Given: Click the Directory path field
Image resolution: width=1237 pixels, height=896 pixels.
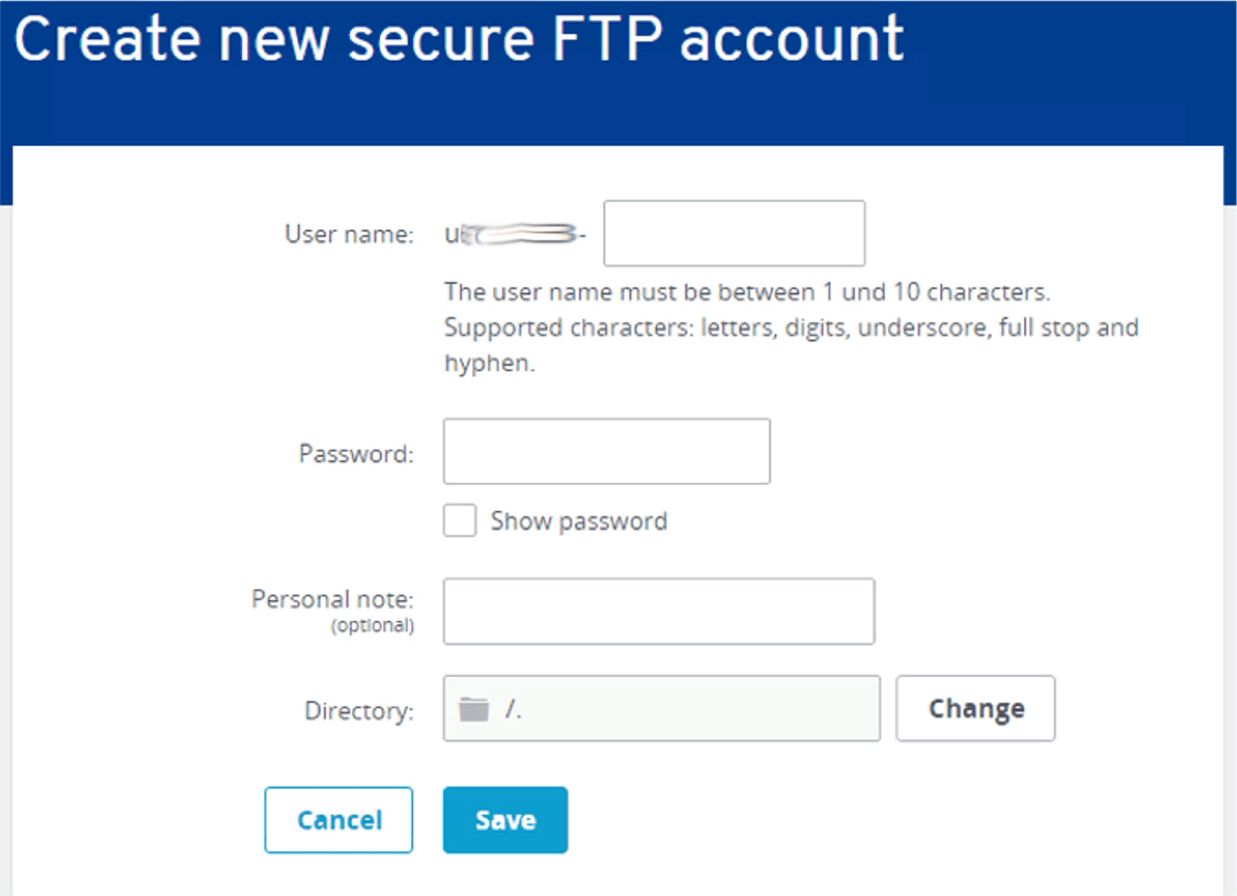Looking at the screenshot, I should [662, 709].
